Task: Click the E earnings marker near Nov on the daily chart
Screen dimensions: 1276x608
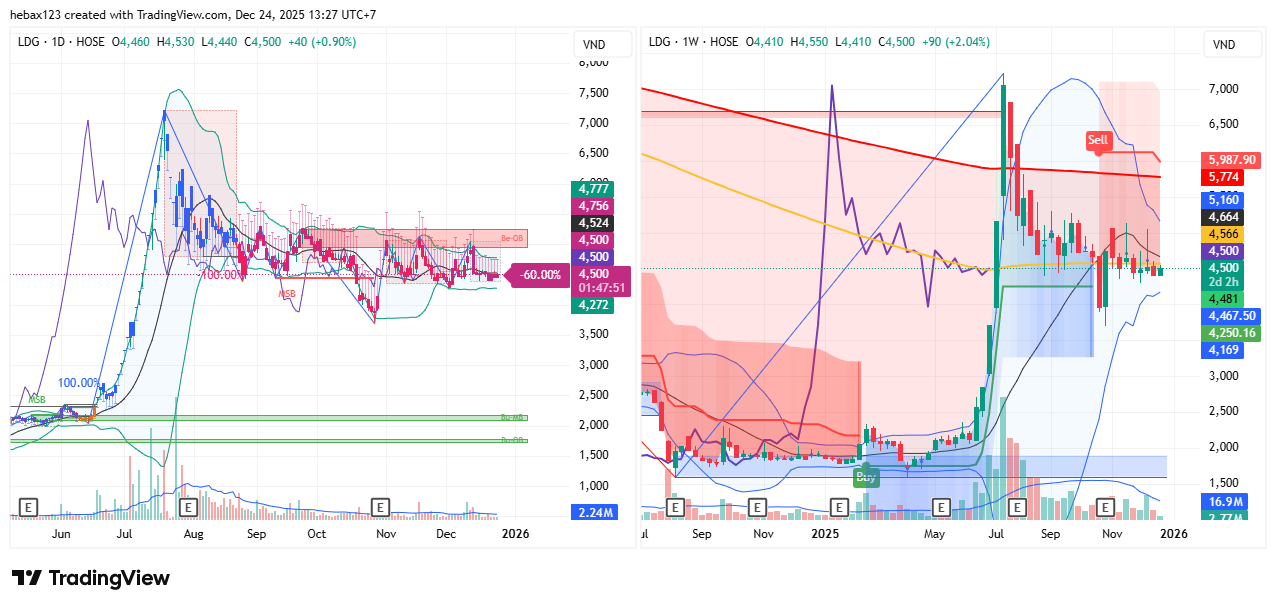Action: click(x=380, y=507)
